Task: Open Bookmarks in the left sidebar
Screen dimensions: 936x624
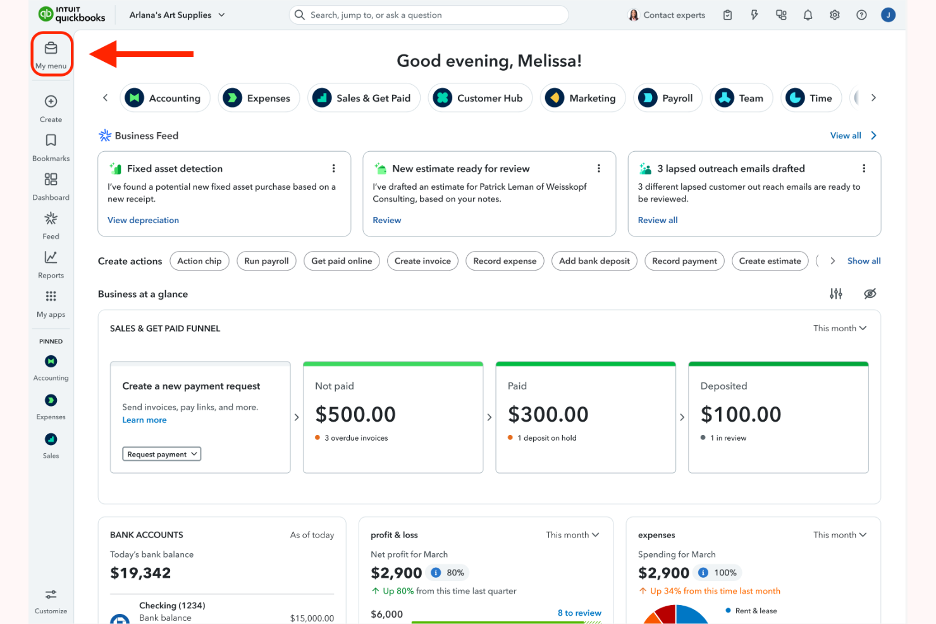Action: point(50,140)
